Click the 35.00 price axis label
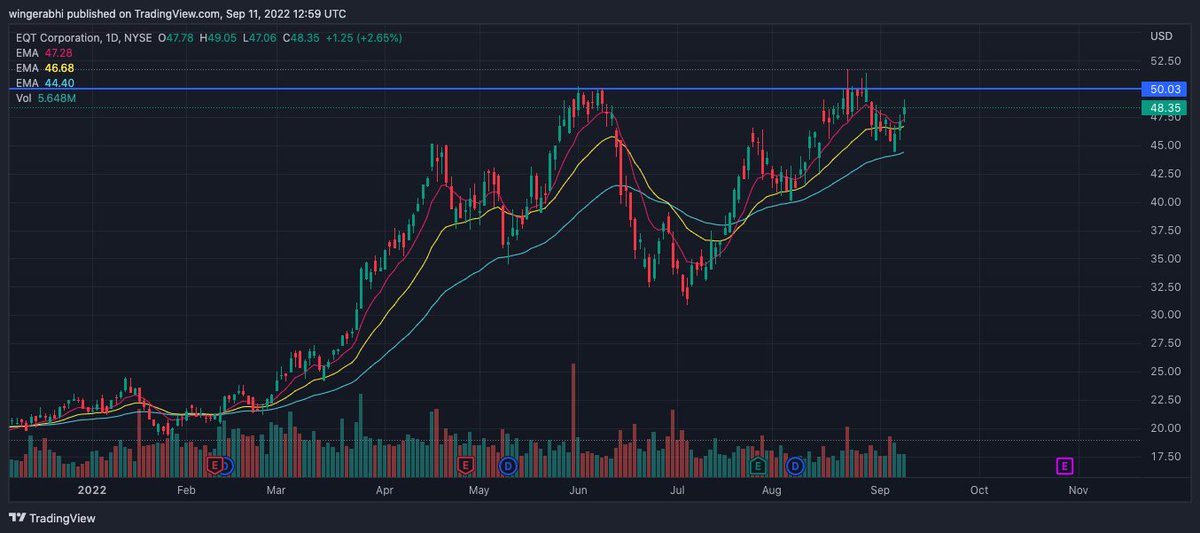 click(1164, 259)
